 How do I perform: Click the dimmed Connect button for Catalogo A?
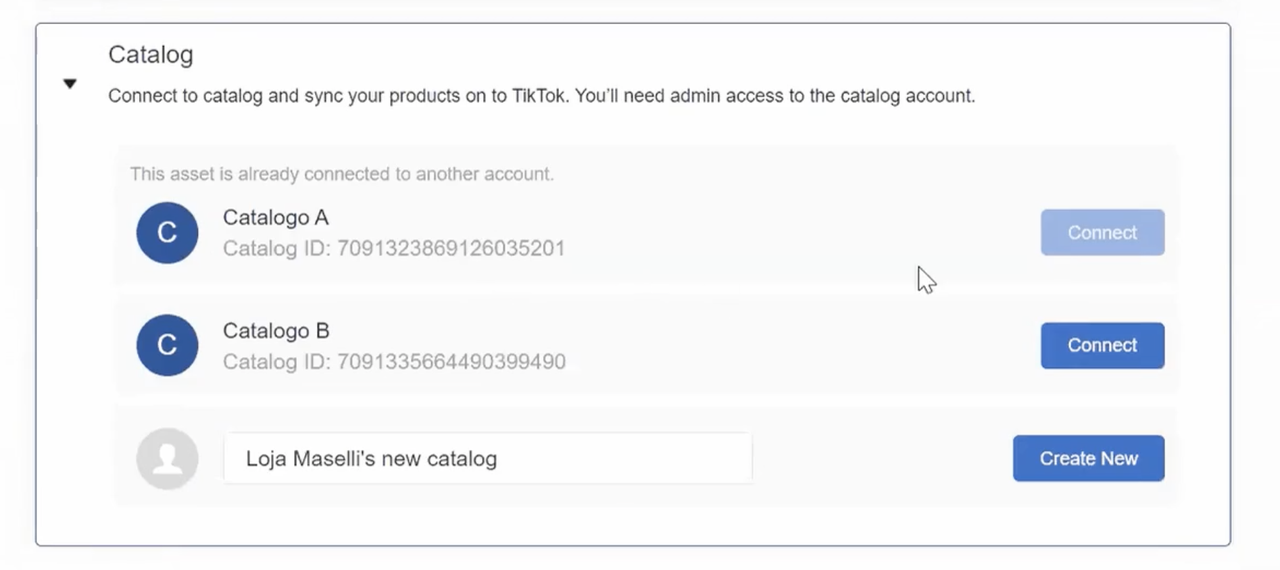[1102, 232]
